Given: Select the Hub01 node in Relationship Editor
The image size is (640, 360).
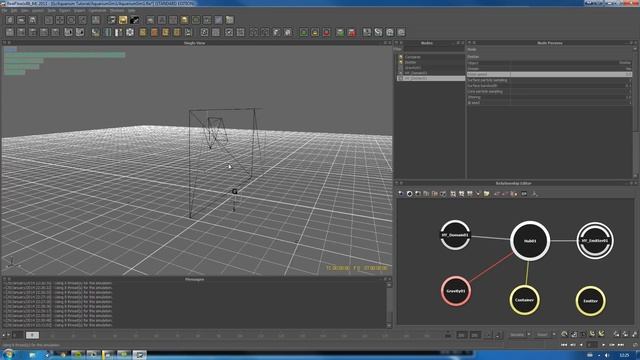Looking at the screenshot, I should click(x=530, y=241).
